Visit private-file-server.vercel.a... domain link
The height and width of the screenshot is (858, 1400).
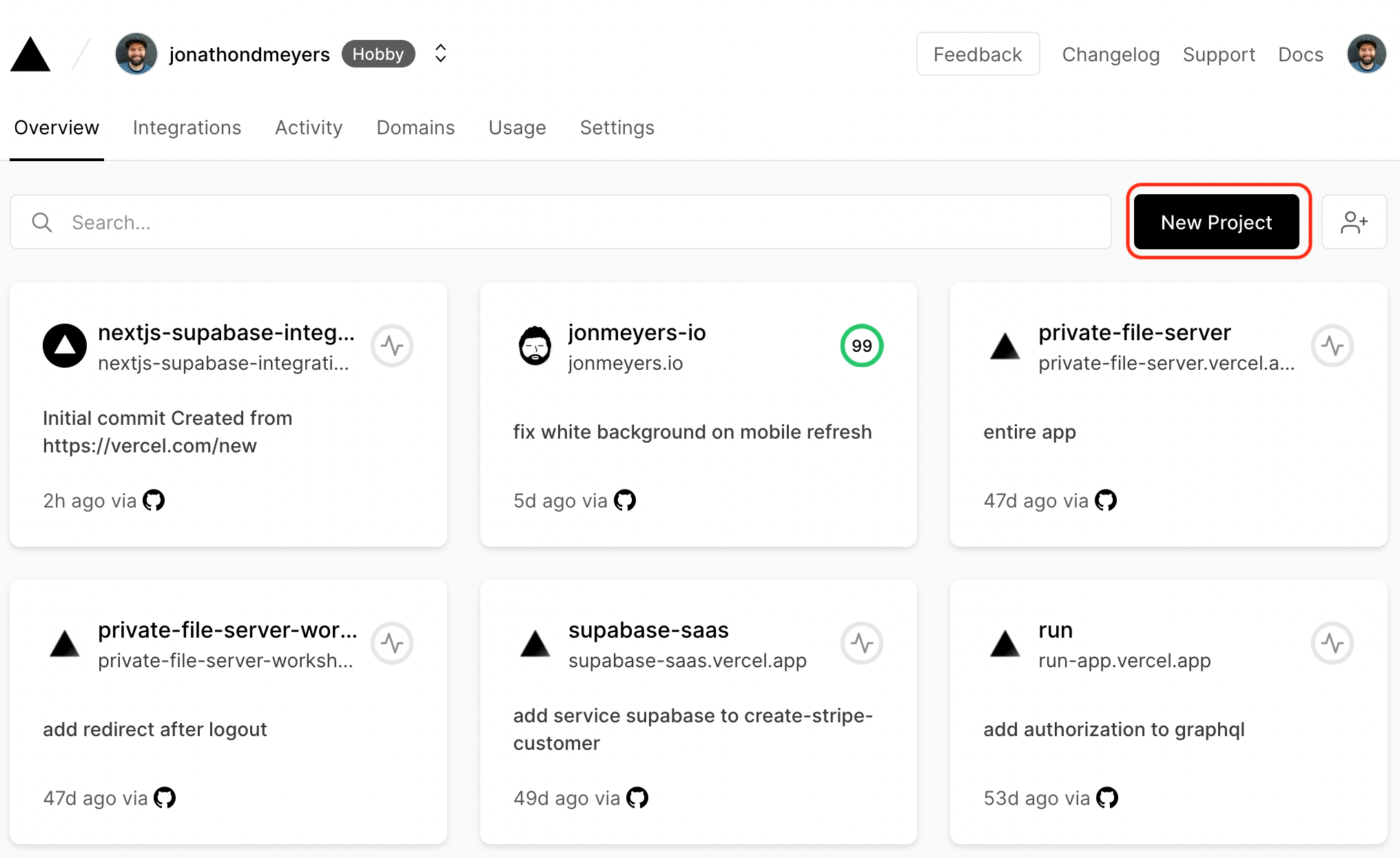pyautogui.click(x=1166, y=363)
